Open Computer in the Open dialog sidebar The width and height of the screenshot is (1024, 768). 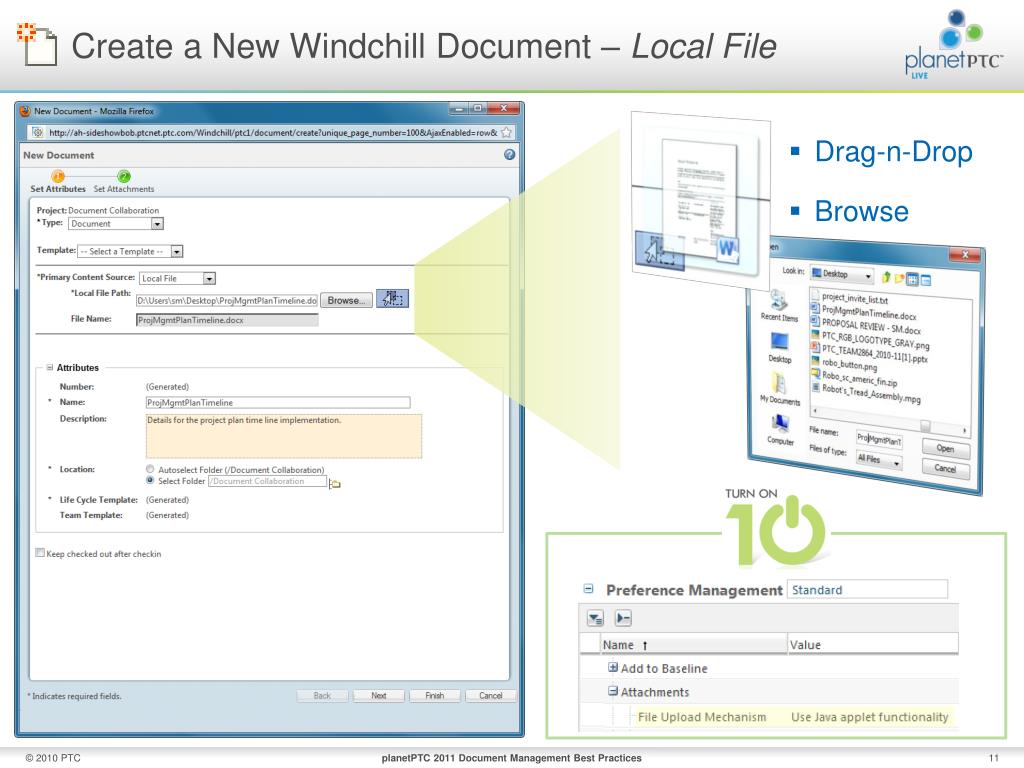click(x=780, y=430)
